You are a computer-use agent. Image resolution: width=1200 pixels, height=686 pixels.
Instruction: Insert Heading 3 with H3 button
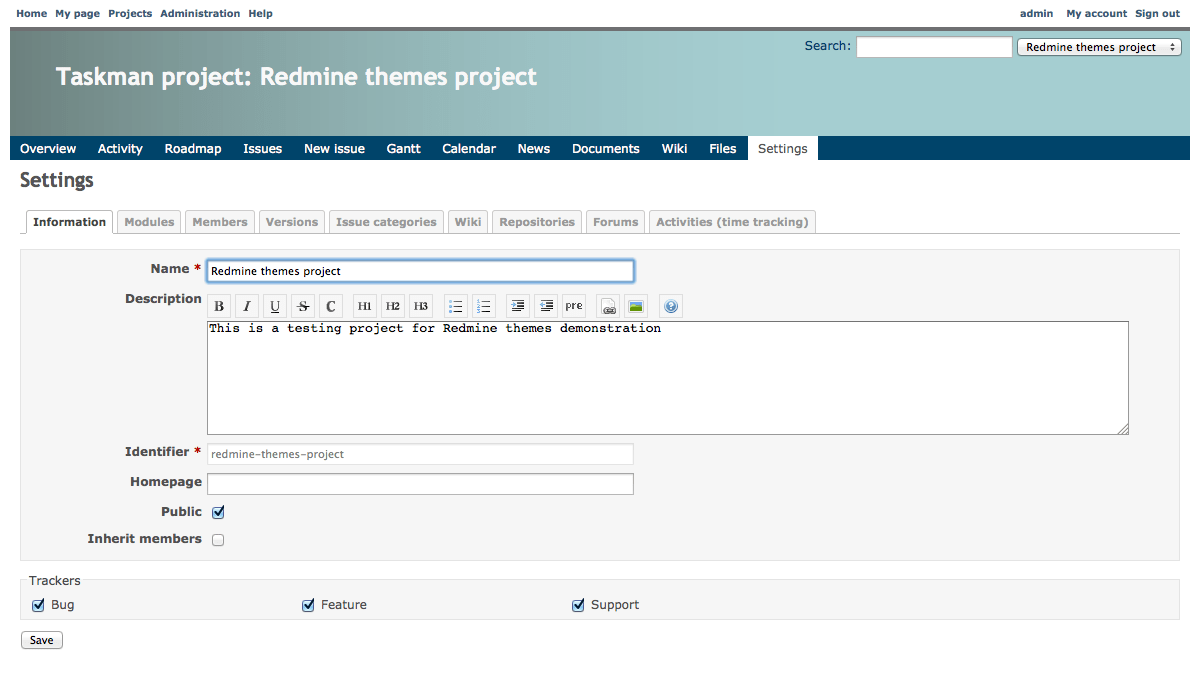pos(421,306)
